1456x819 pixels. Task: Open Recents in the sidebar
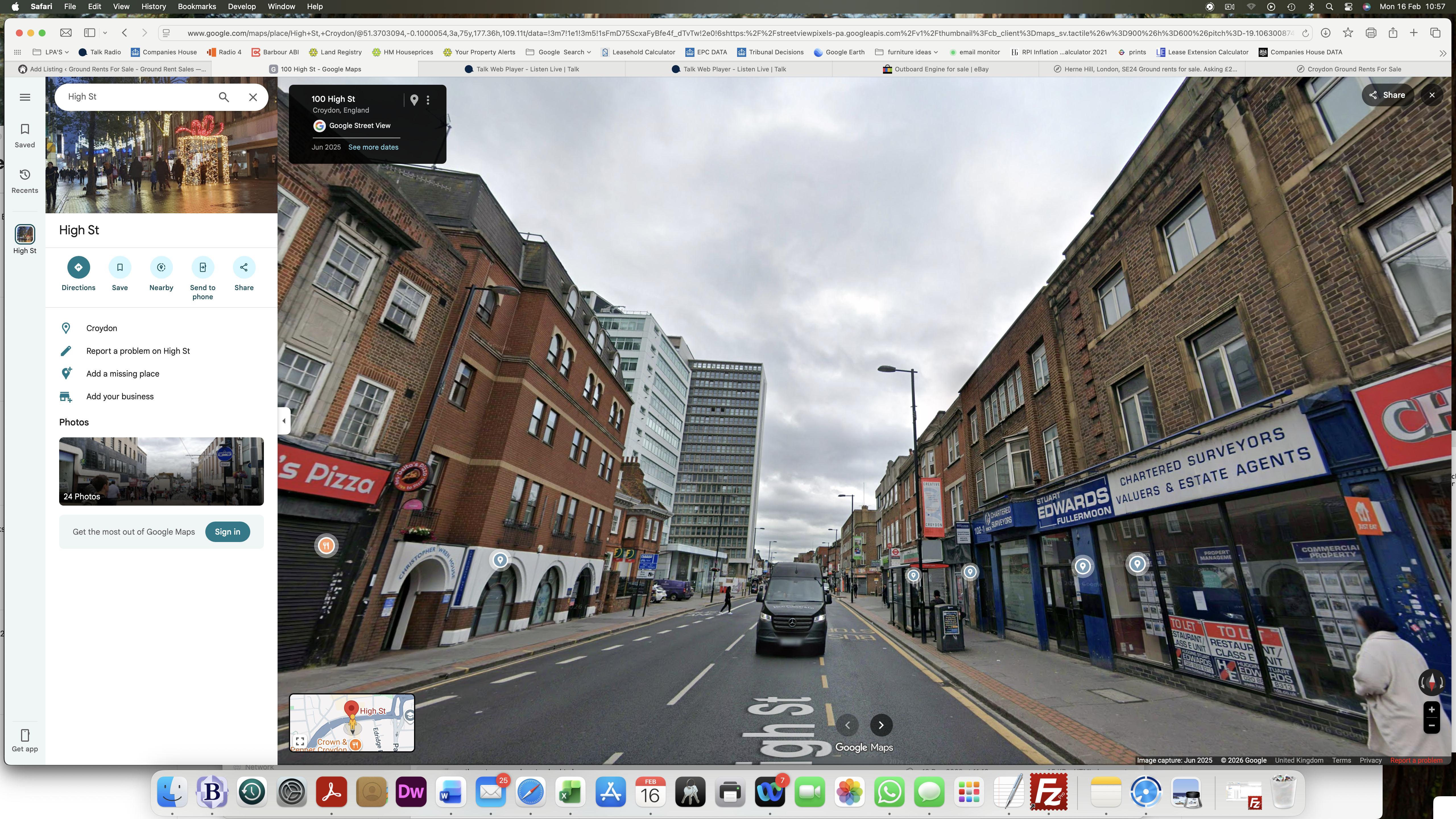coord(24,180)
